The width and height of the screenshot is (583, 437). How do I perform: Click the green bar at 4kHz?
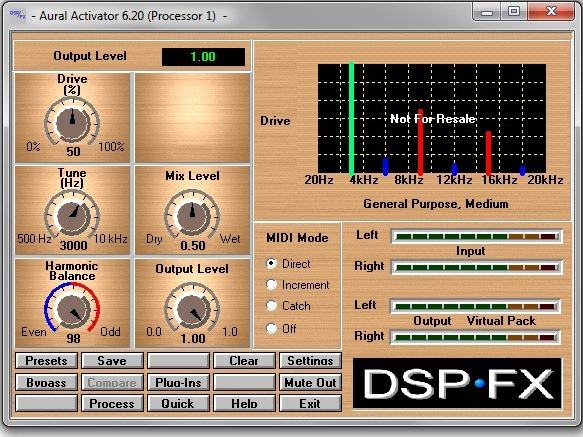pyautogui.click(x=351, y=119)
